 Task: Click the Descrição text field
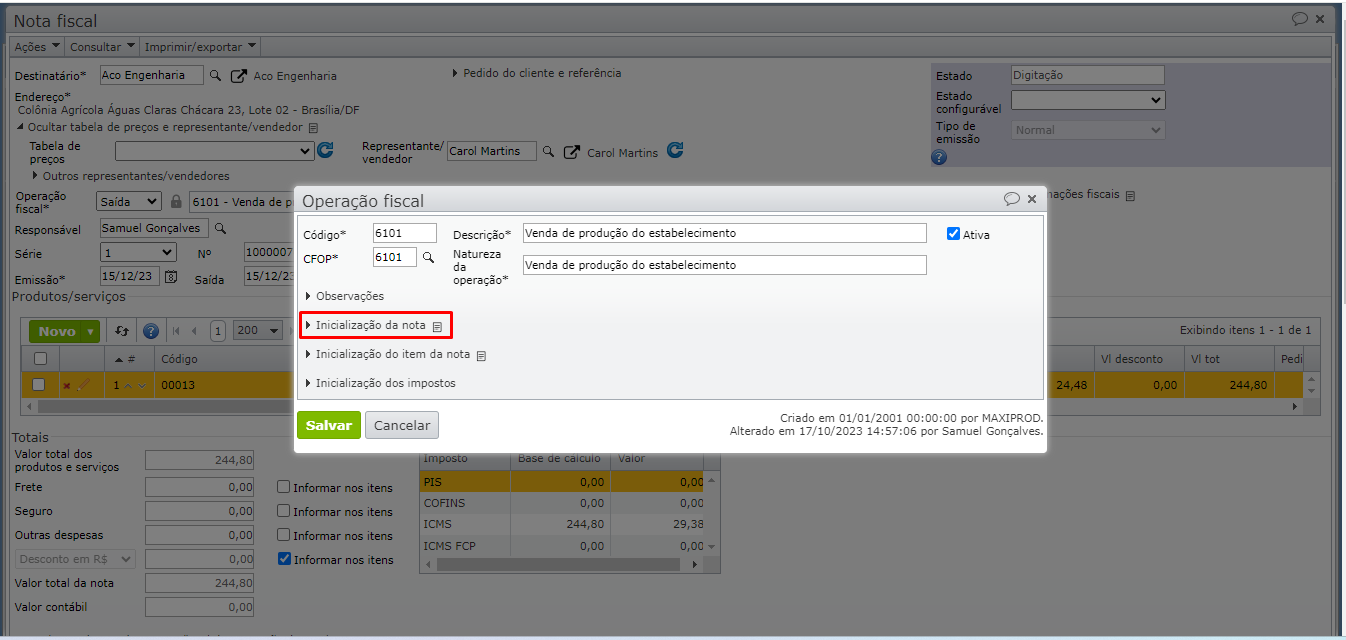pos(725,233)
